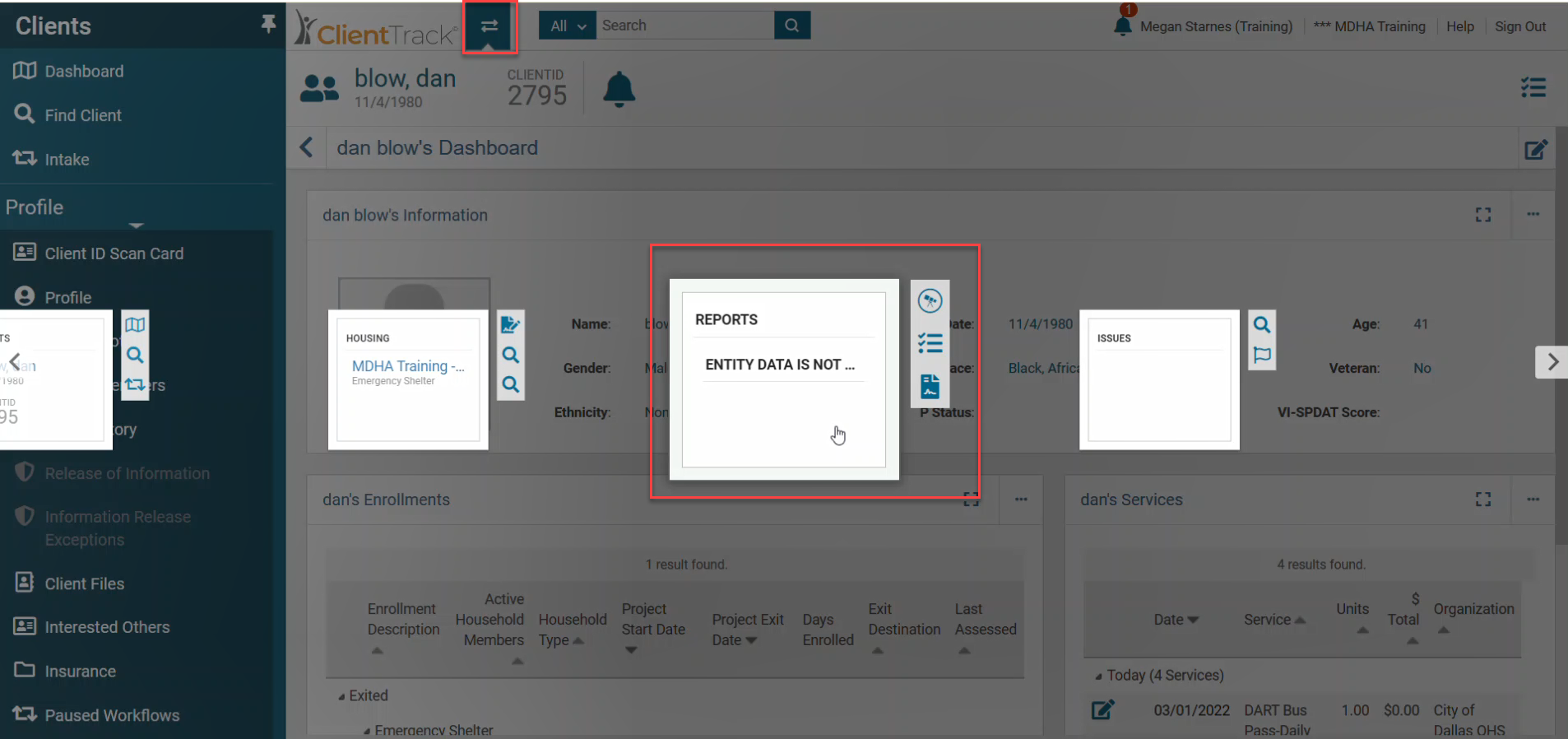The height and width of the screenshot is (739, 1568).
Task: Open the checklist icon at top right
Action: (1533, 87)
